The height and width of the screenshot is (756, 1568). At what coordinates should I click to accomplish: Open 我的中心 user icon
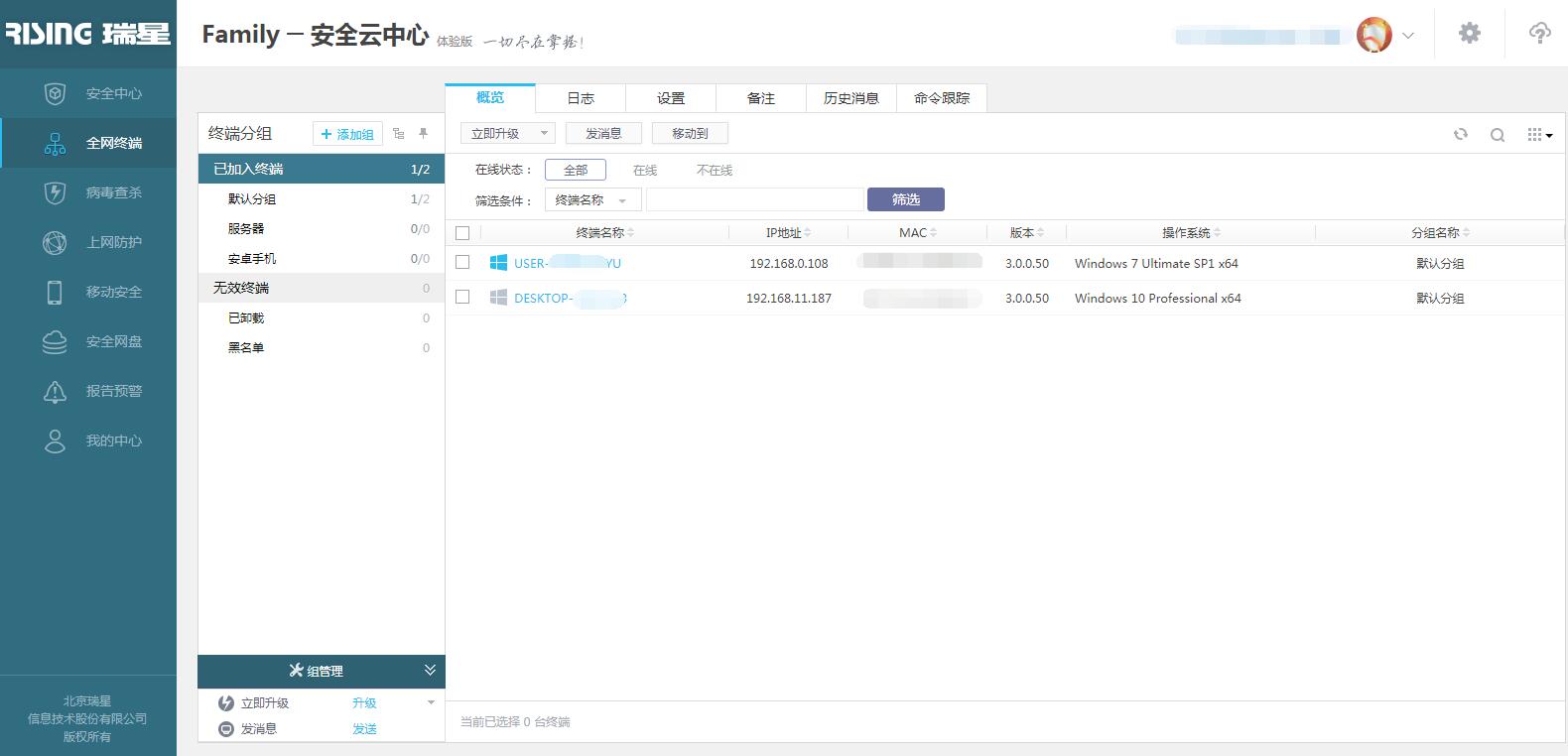pyautogui.click(x=55, y=441)
